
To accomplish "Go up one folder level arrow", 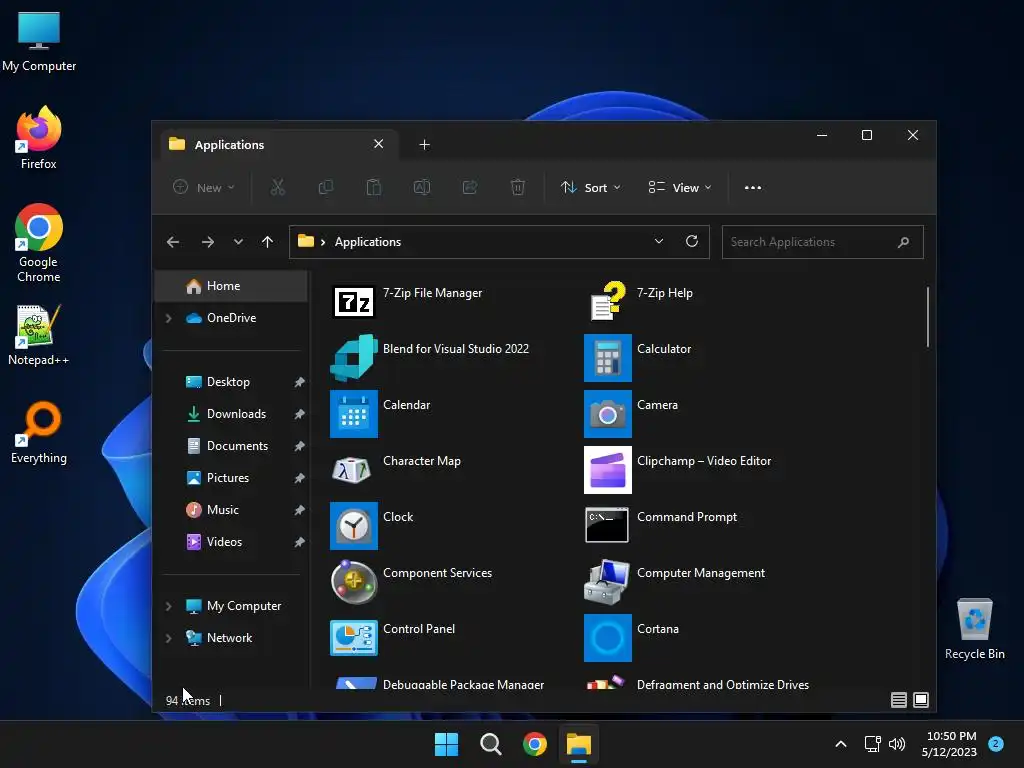I will [267, 242].
